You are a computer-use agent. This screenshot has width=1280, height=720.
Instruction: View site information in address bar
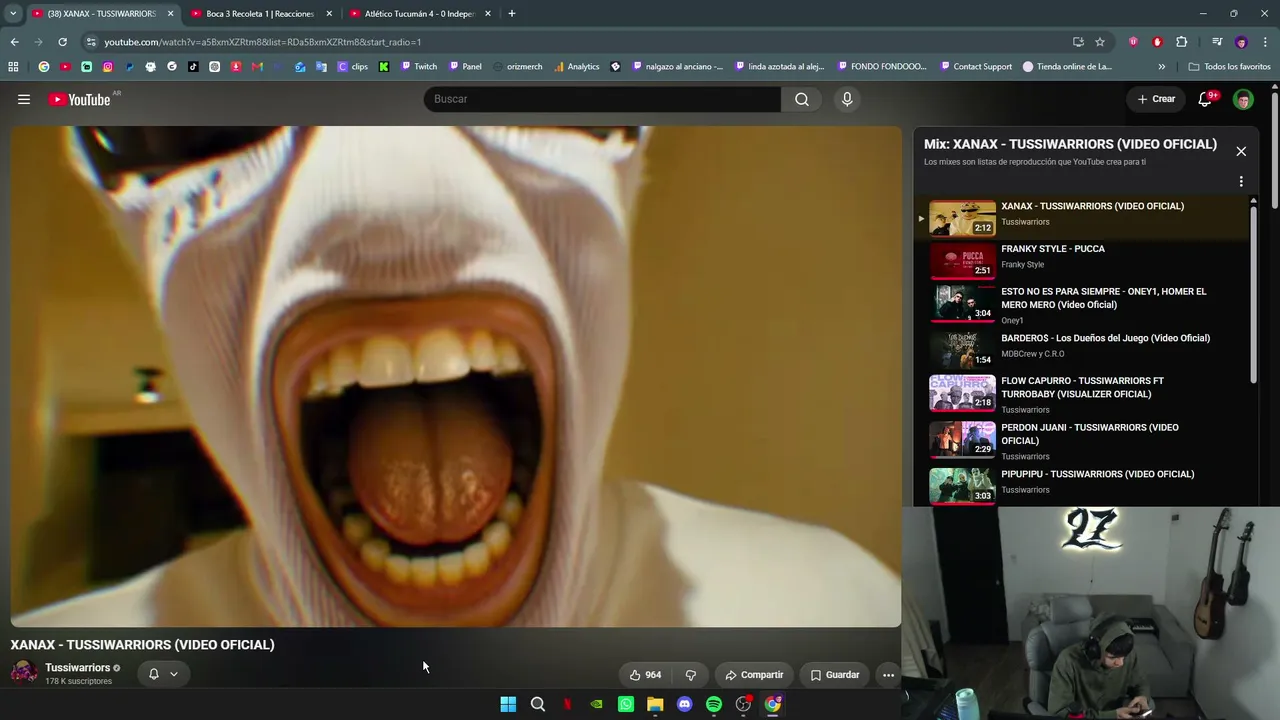click(91, 42)
